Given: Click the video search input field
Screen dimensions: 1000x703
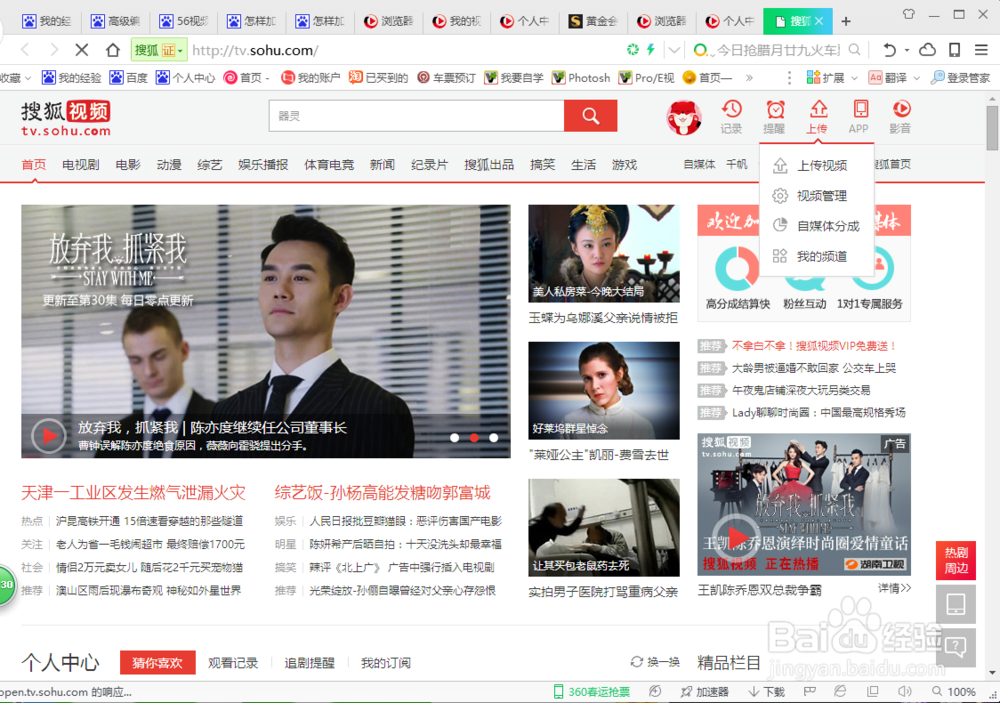Looking at the screenshot, I should point(416,115).
